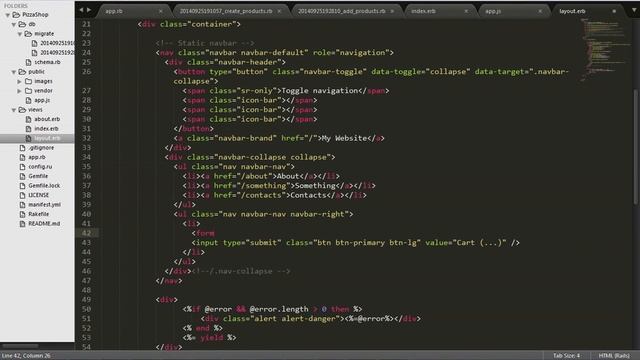Click sidebar horizontal scrollbar

(20, 346)
